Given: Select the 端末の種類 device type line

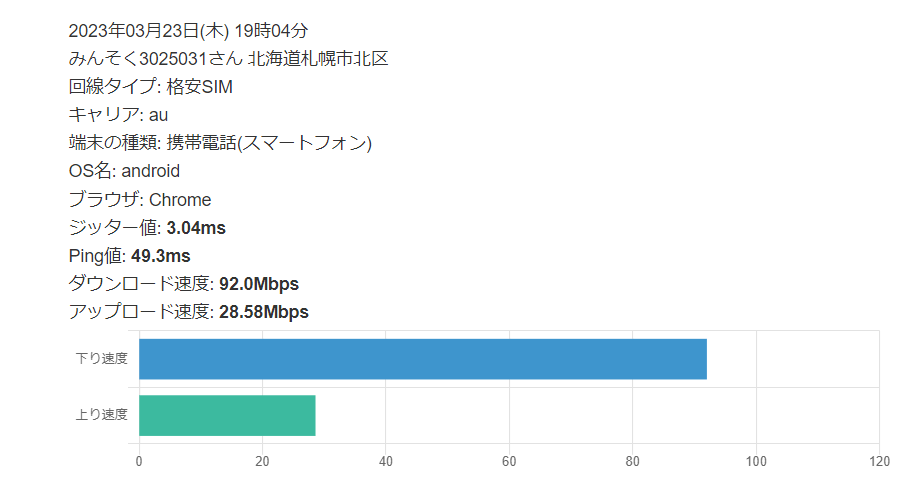Looking at the screenshot, I should pyautogui.click(x=220, y=143).
